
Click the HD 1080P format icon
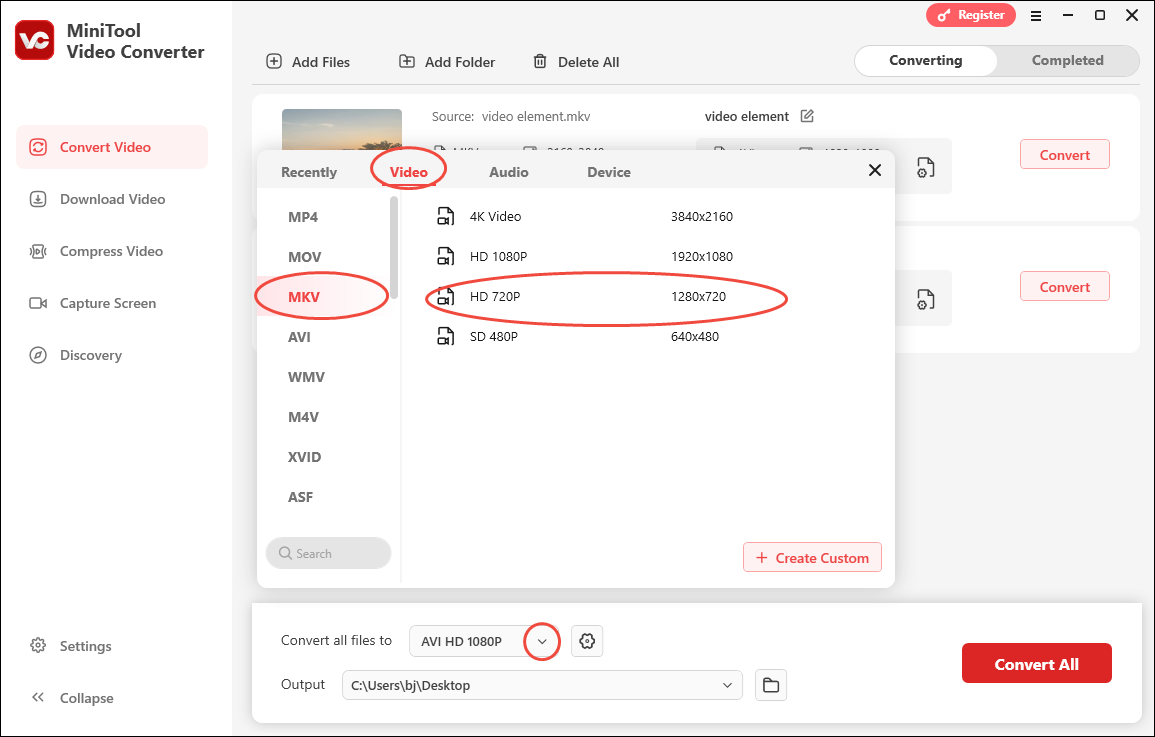tap(446, 256)
